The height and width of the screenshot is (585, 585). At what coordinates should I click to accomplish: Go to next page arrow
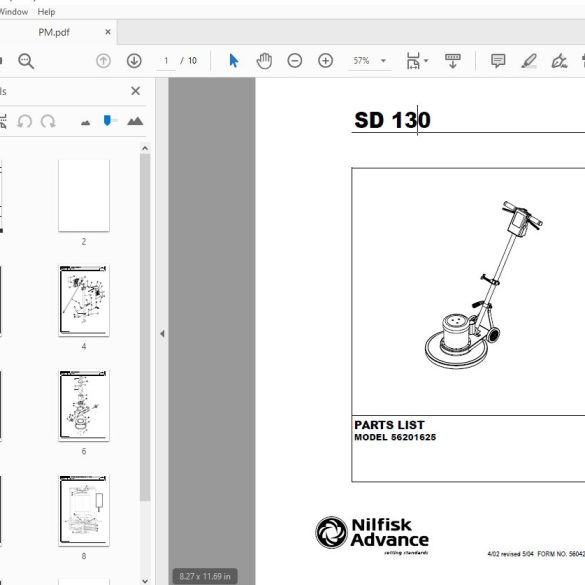point(134,61)
